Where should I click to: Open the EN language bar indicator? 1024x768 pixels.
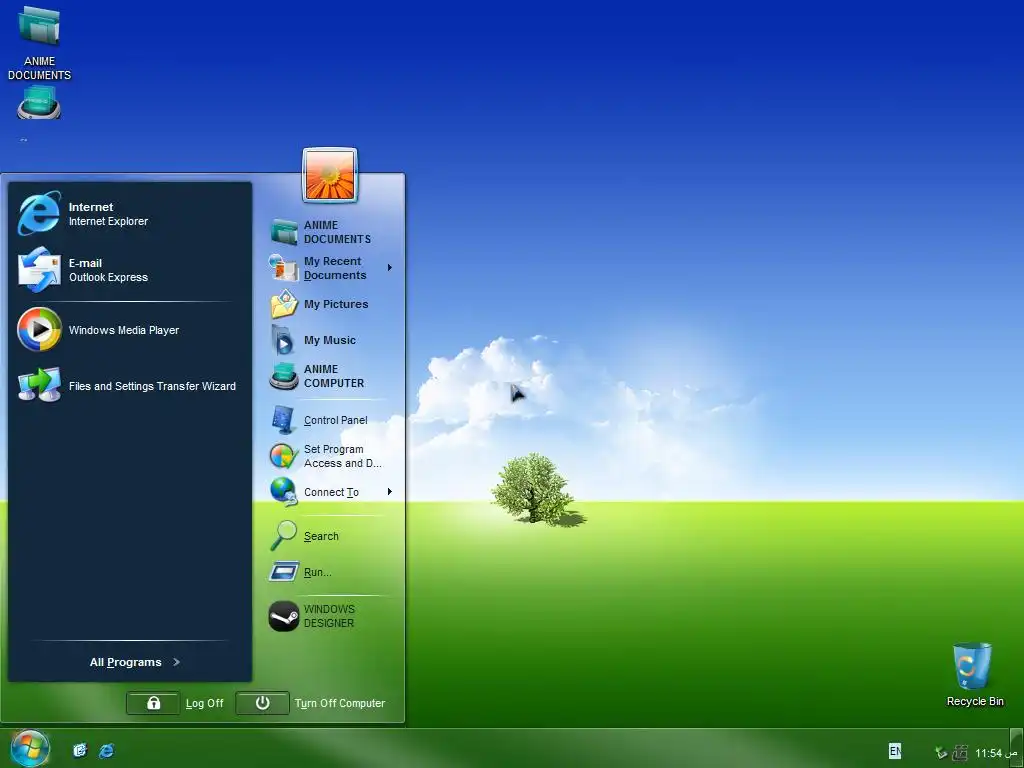895,751
